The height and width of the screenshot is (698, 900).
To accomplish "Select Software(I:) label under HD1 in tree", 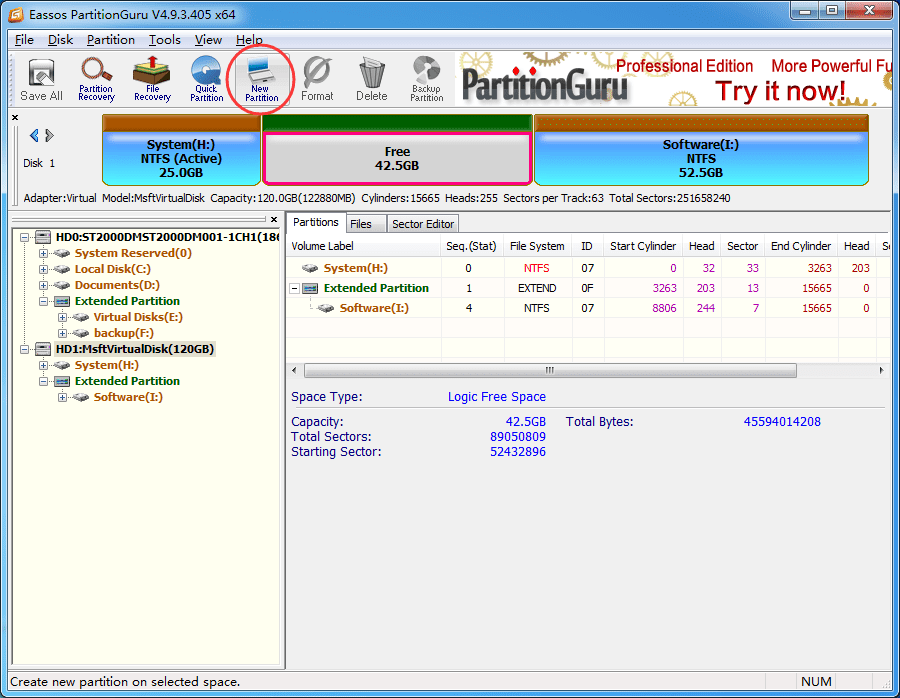I will 128,397.
